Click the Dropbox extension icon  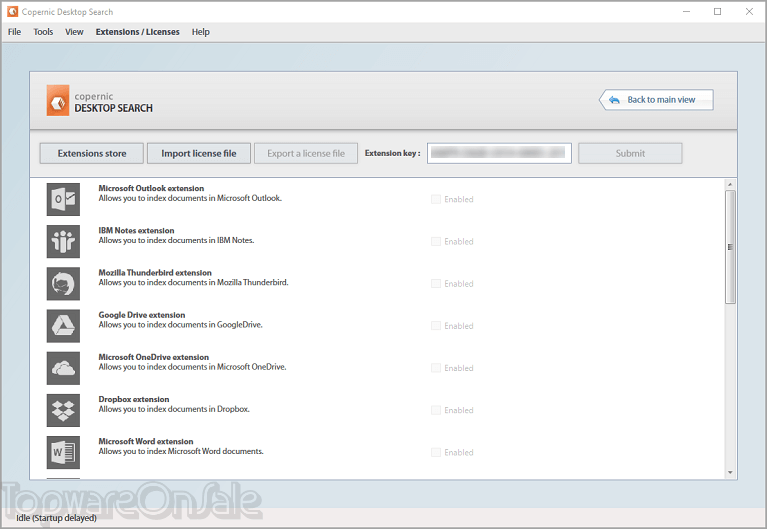(63, 410)
